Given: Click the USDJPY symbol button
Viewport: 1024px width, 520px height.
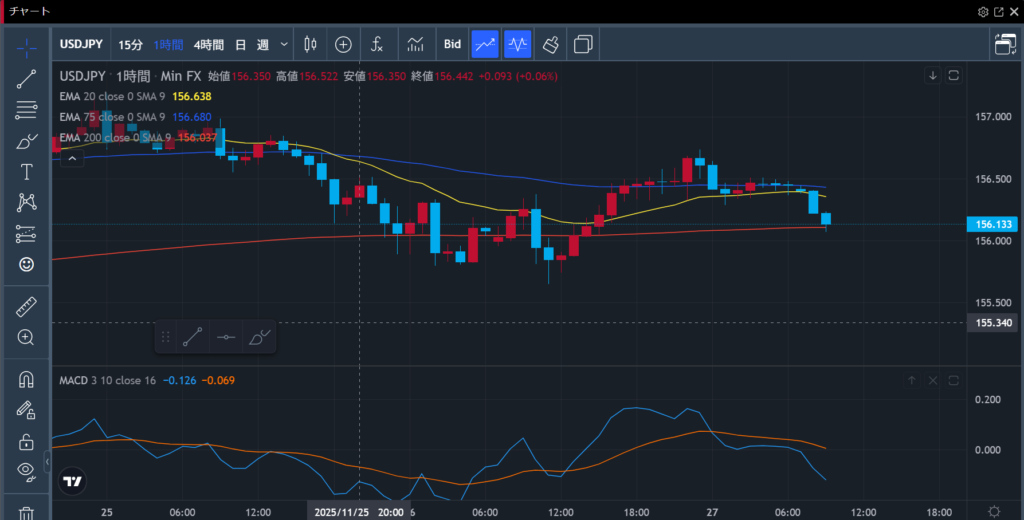Looking at the screenshot, I should point(83,44).
